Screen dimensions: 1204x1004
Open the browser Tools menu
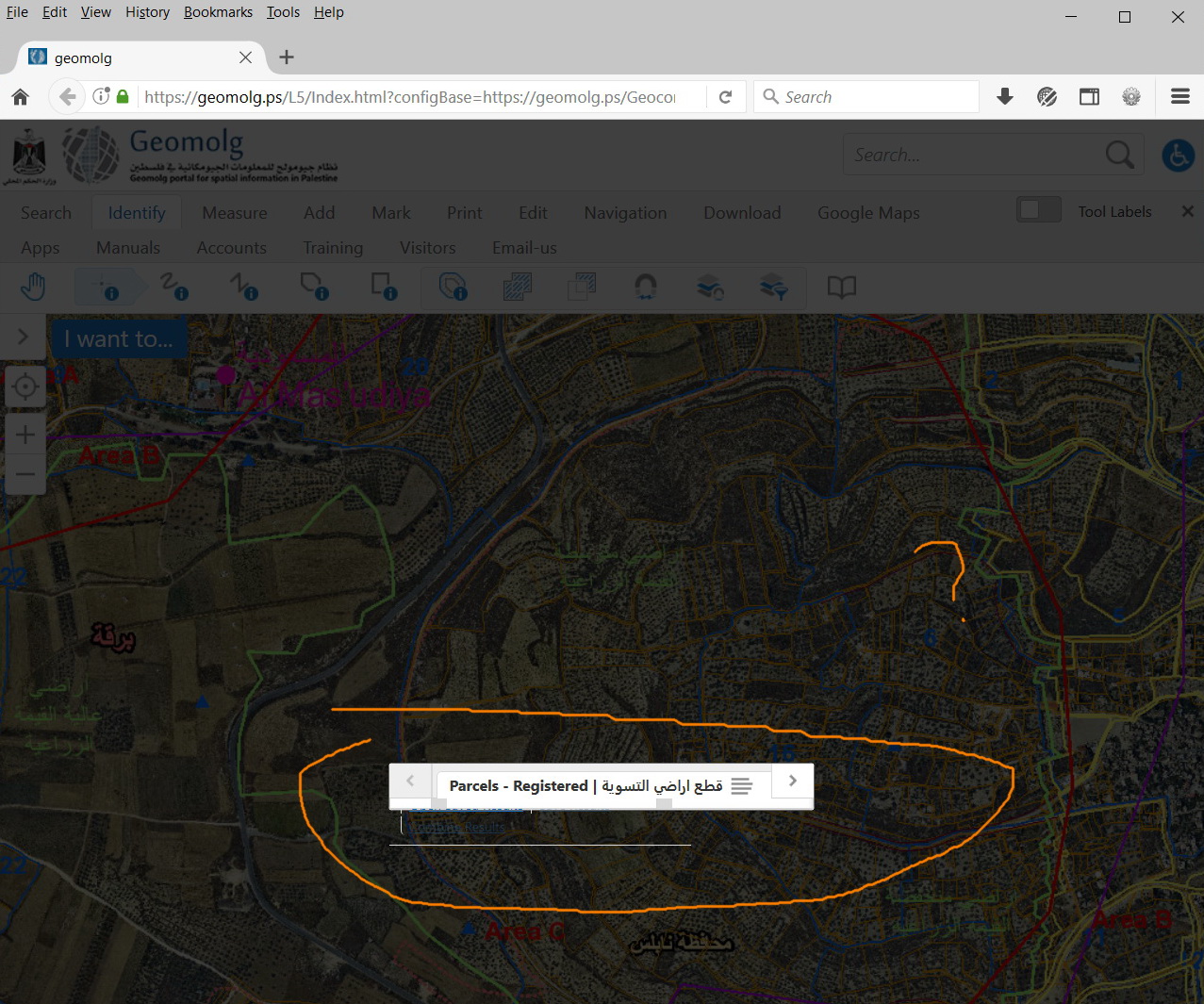click(x=283, y=12)
